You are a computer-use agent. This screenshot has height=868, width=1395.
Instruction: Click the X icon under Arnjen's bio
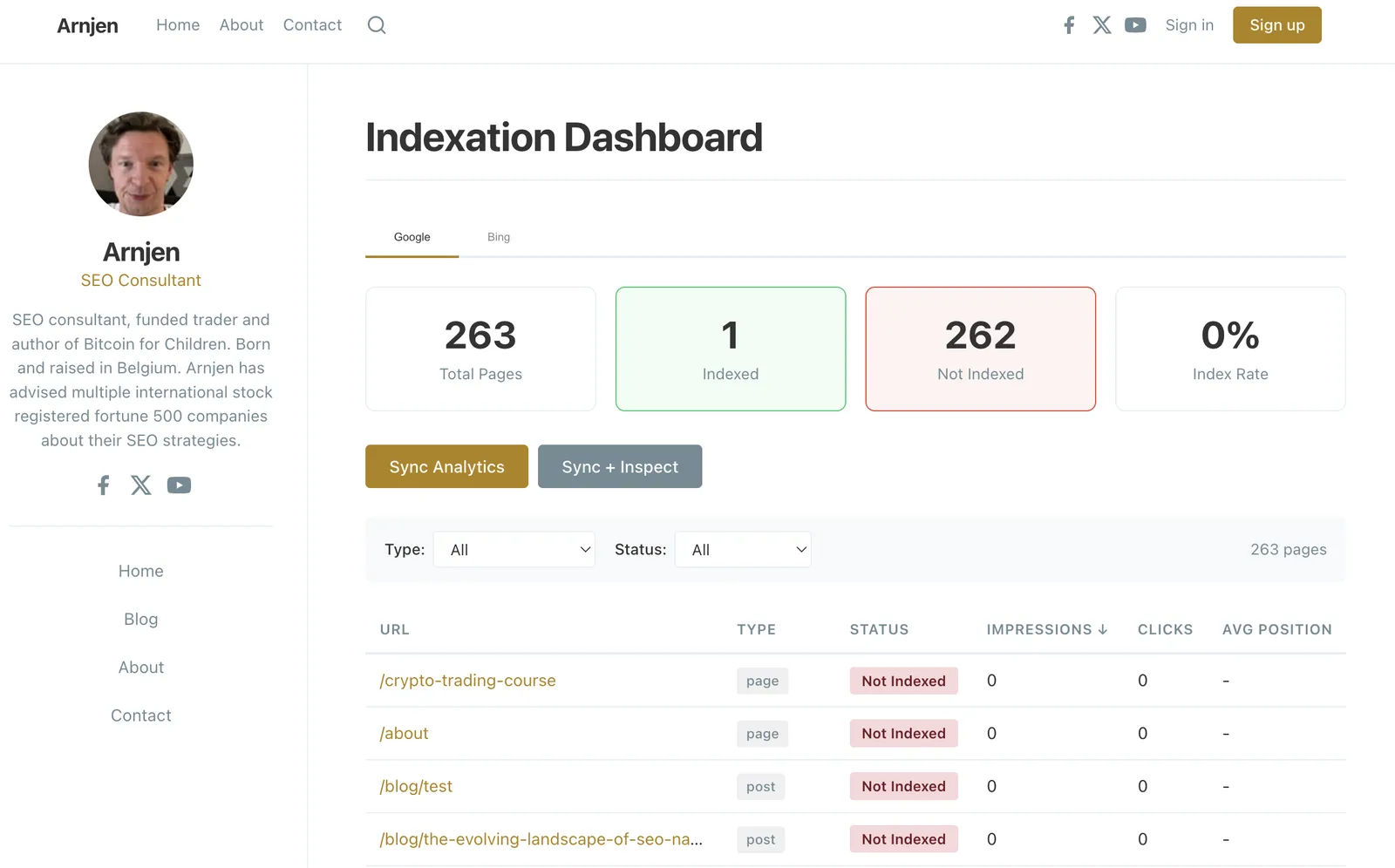pyautogui.click(x=140, y=485)
